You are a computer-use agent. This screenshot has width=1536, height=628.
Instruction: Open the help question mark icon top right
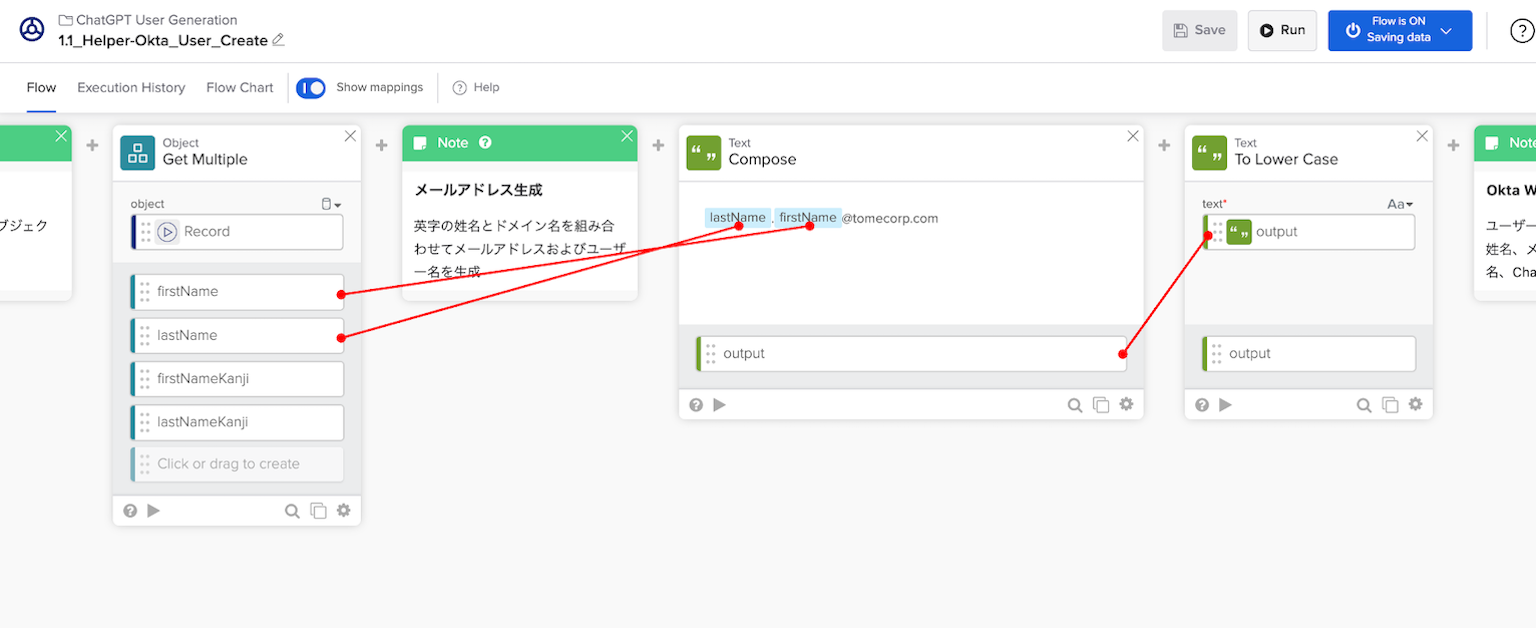[1521, 31]
